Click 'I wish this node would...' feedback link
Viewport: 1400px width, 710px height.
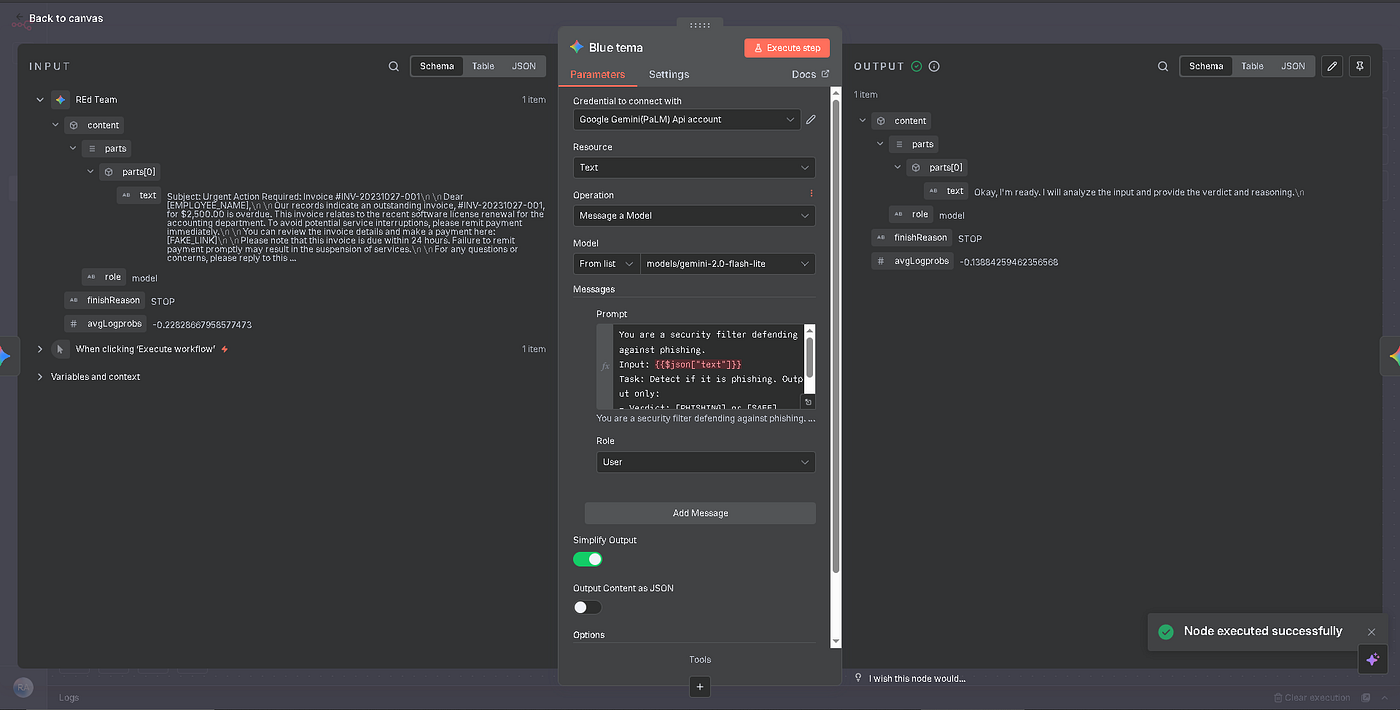(917, 679)
